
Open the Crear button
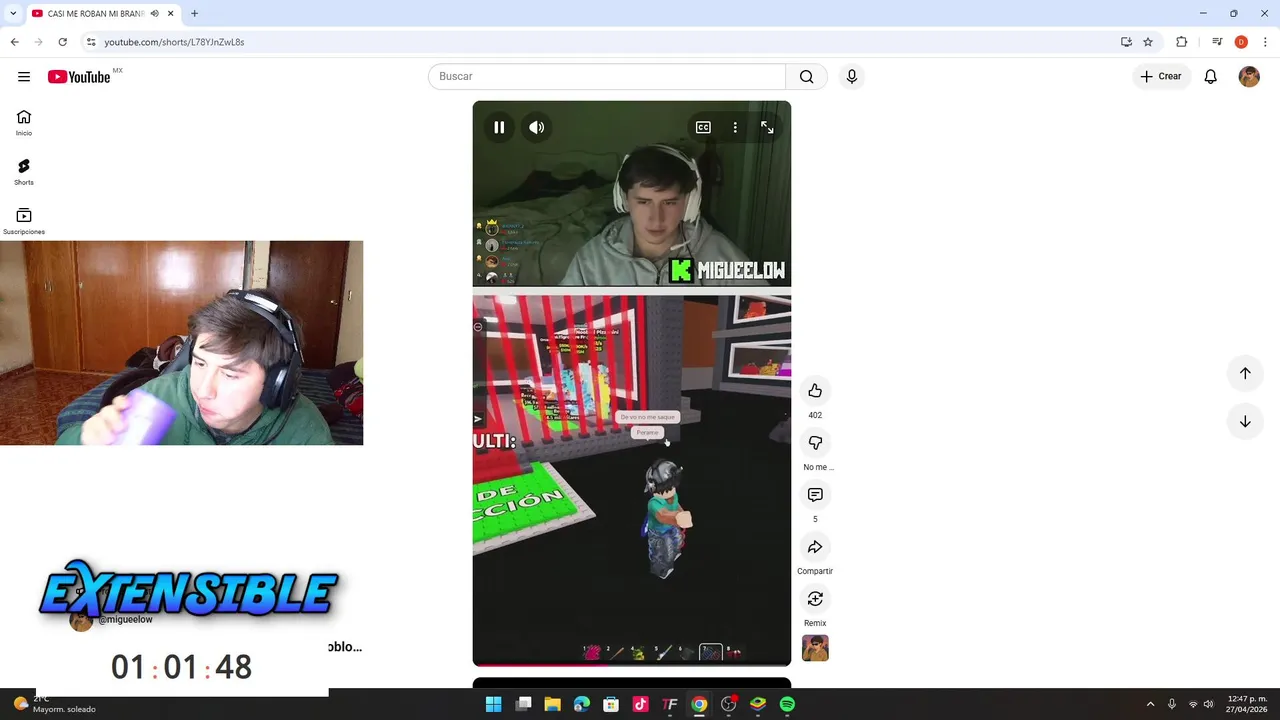tap(1160, 76)
